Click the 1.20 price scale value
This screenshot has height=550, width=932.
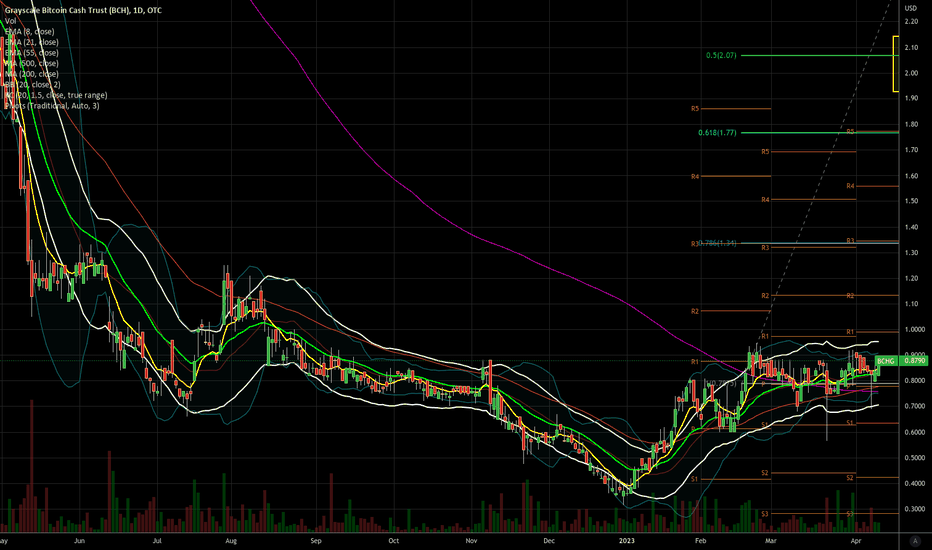pos(911,278)
